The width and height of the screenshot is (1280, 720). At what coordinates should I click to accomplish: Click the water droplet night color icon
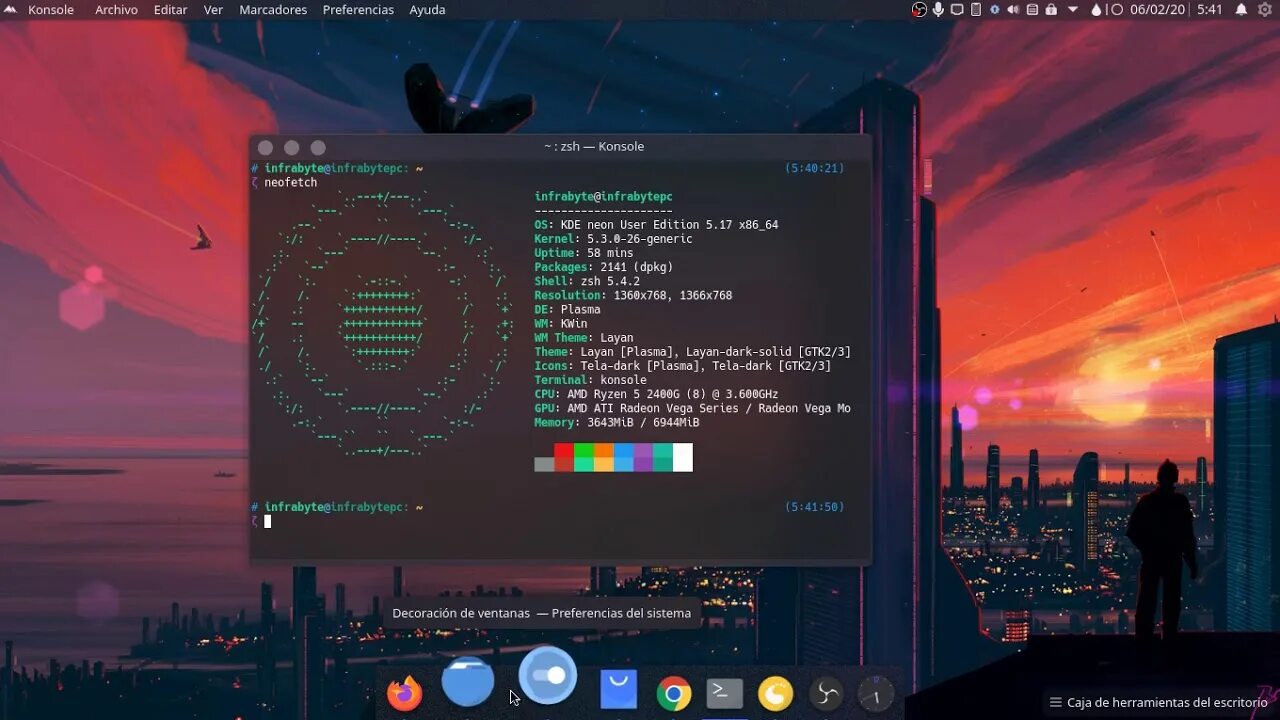[x=1096, y=10]
